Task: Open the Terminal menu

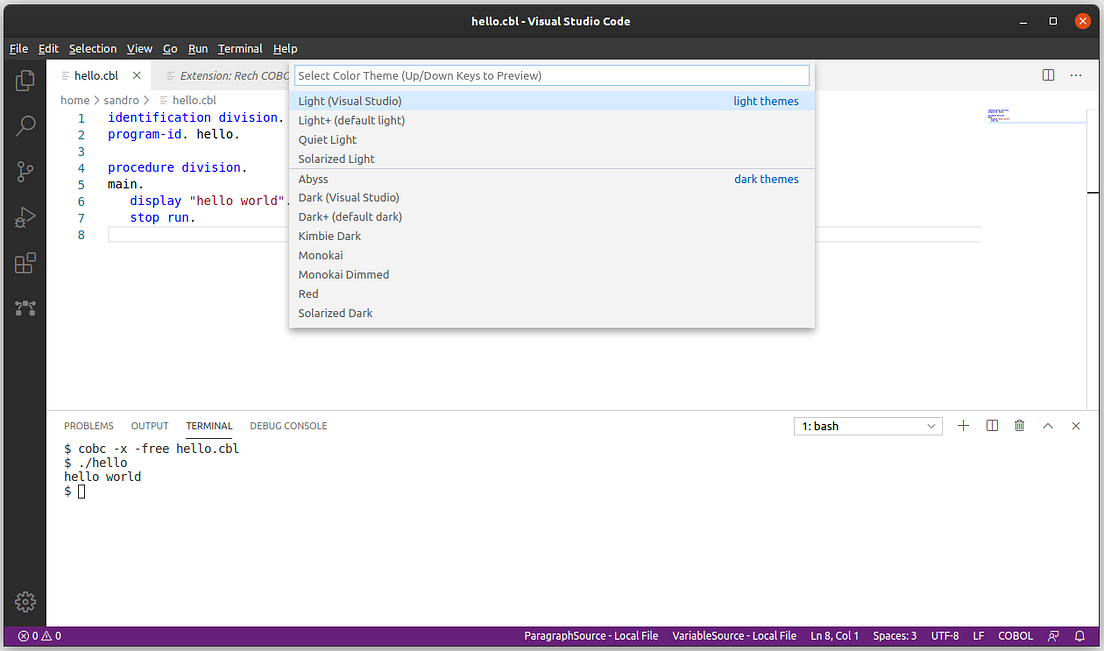Action: coord(240,48)
